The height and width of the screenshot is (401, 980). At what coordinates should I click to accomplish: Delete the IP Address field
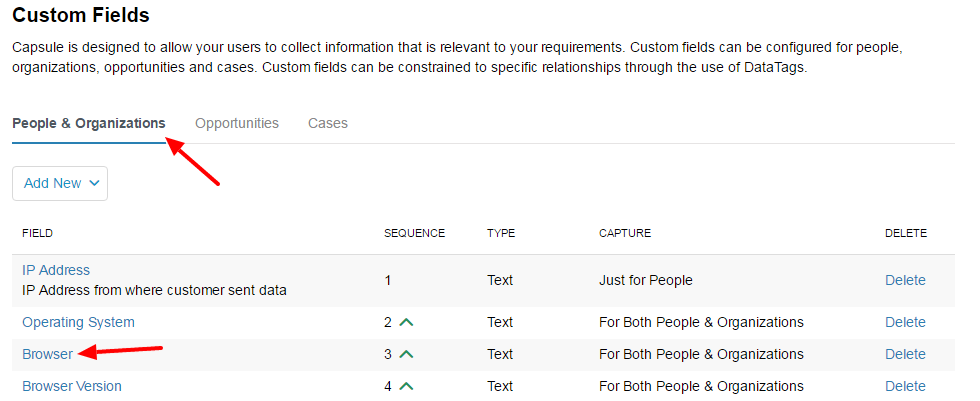click(905, 280)
